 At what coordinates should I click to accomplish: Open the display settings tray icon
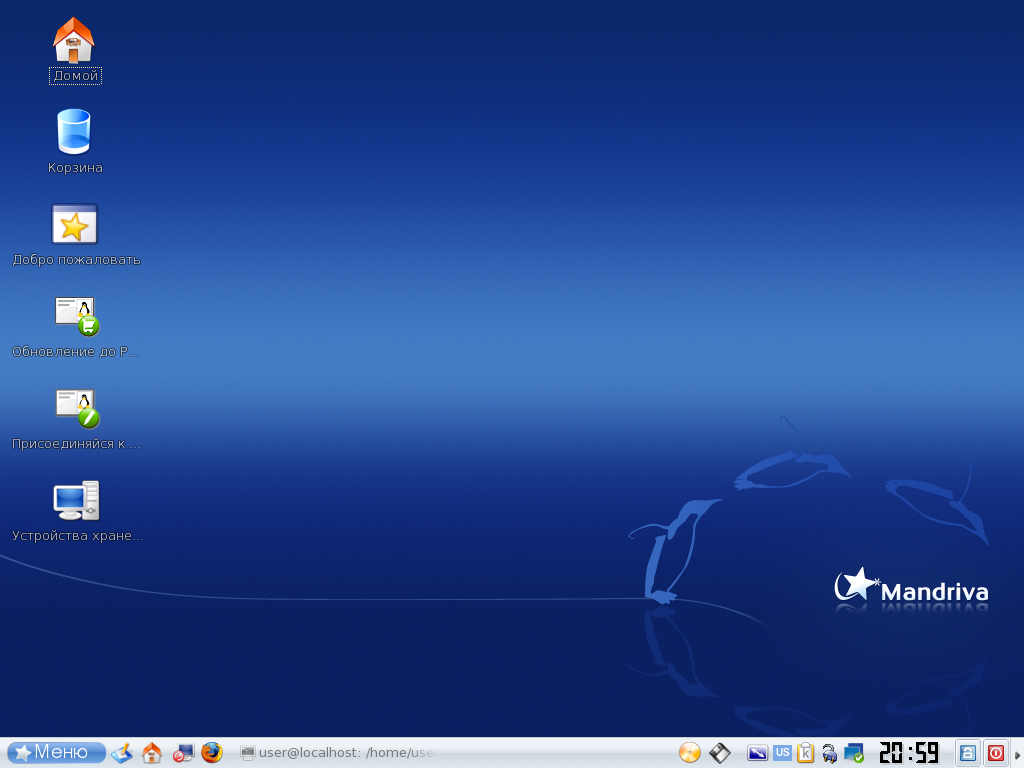pos(758,753)
